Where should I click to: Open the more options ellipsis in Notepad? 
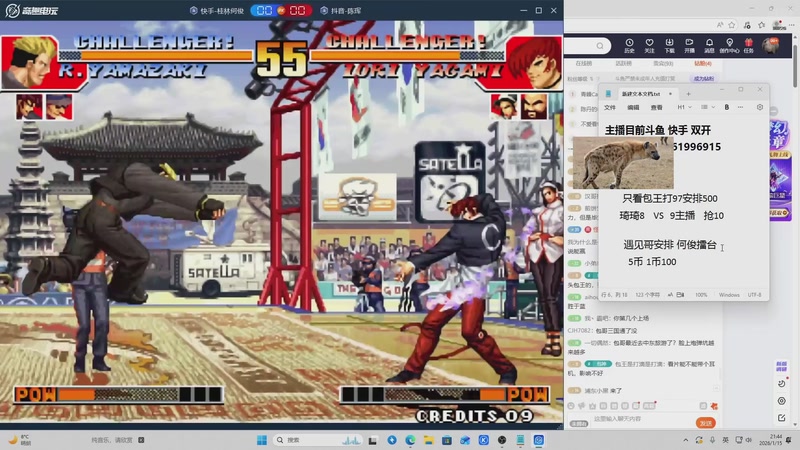740,107
